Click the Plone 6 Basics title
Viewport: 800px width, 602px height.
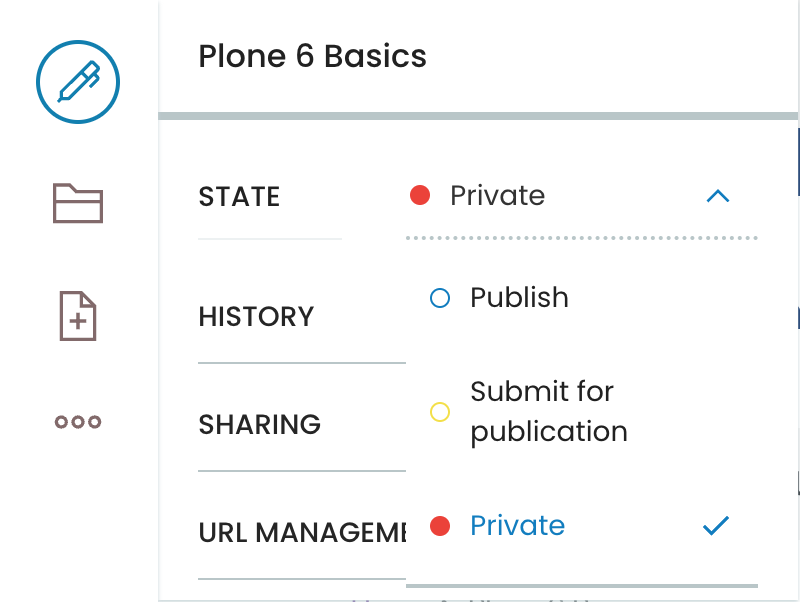pos(312,56)
